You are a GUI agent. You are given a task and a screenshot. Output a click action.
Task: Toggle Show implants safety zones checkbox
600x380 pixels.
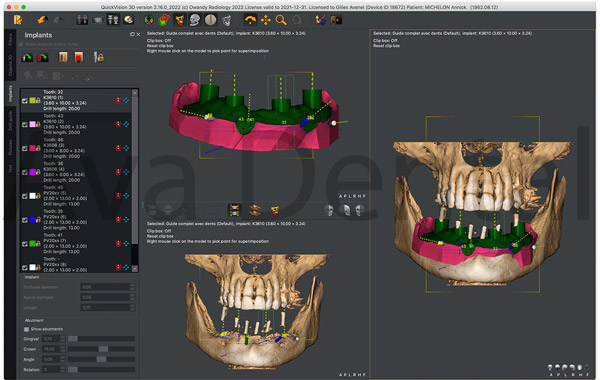21,44
